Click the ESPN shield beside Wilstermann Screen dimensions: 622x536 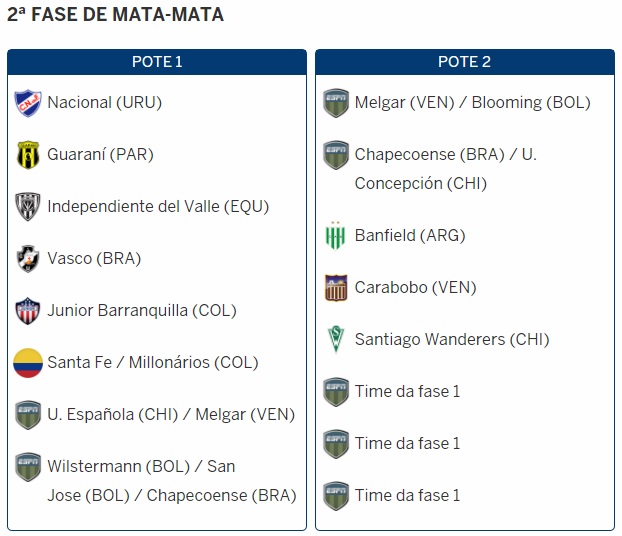[28, 467]
